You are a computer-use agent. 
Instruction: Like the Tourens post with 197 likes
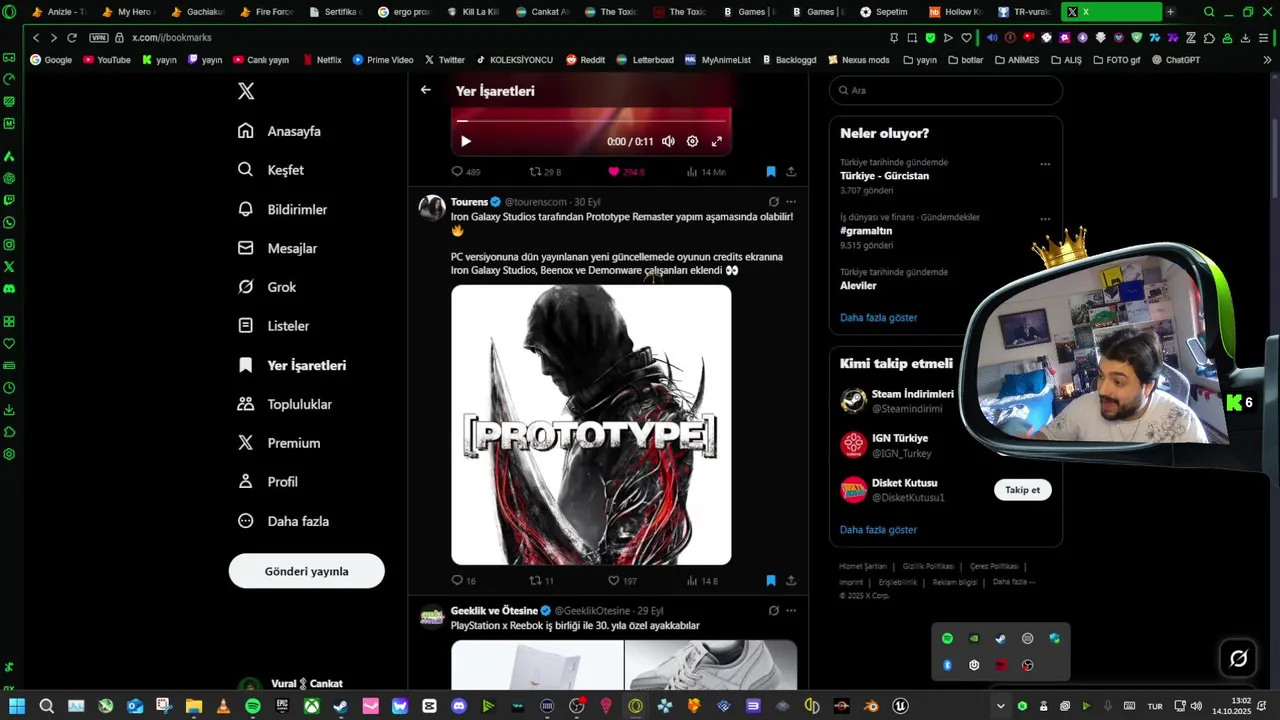622,580
